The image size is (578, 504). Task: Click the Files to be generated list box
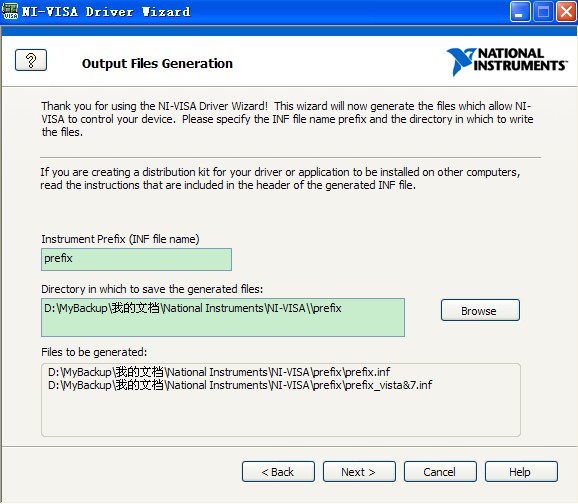click(281, 400)
